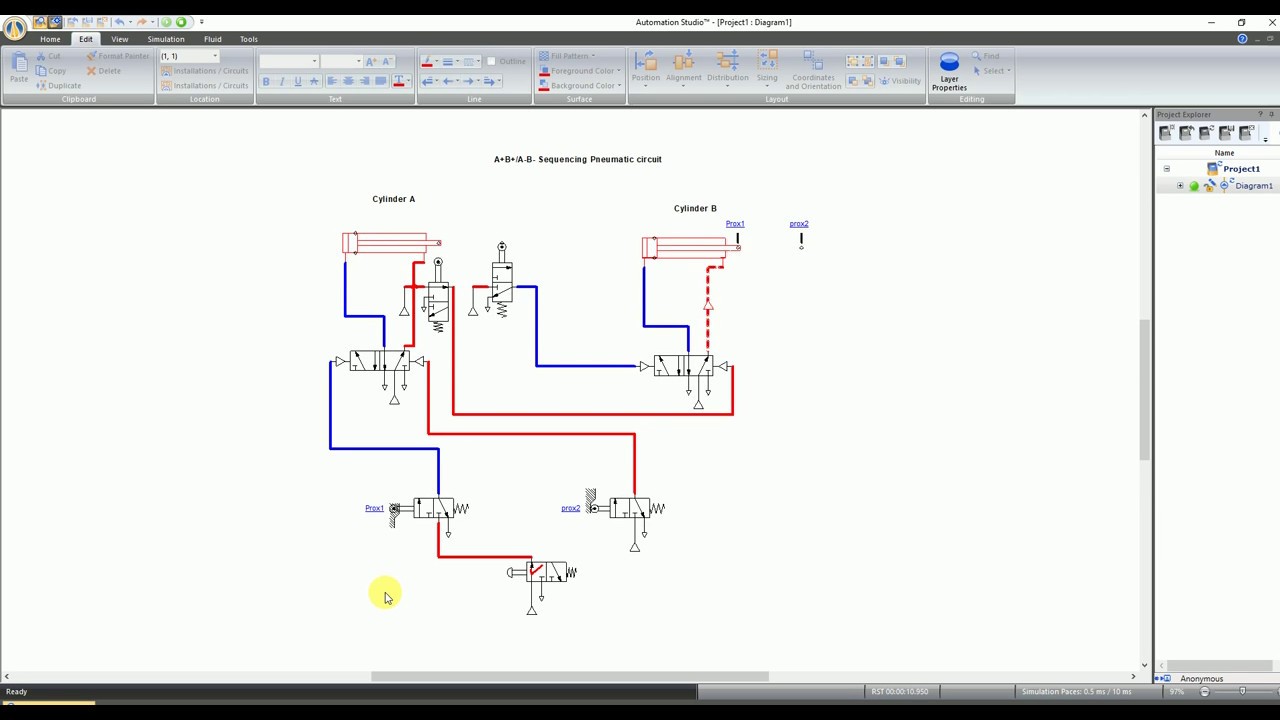Click the Visibility button in Layout
This screenshot has height=720, width=1280.
click(x=900, y=81)
